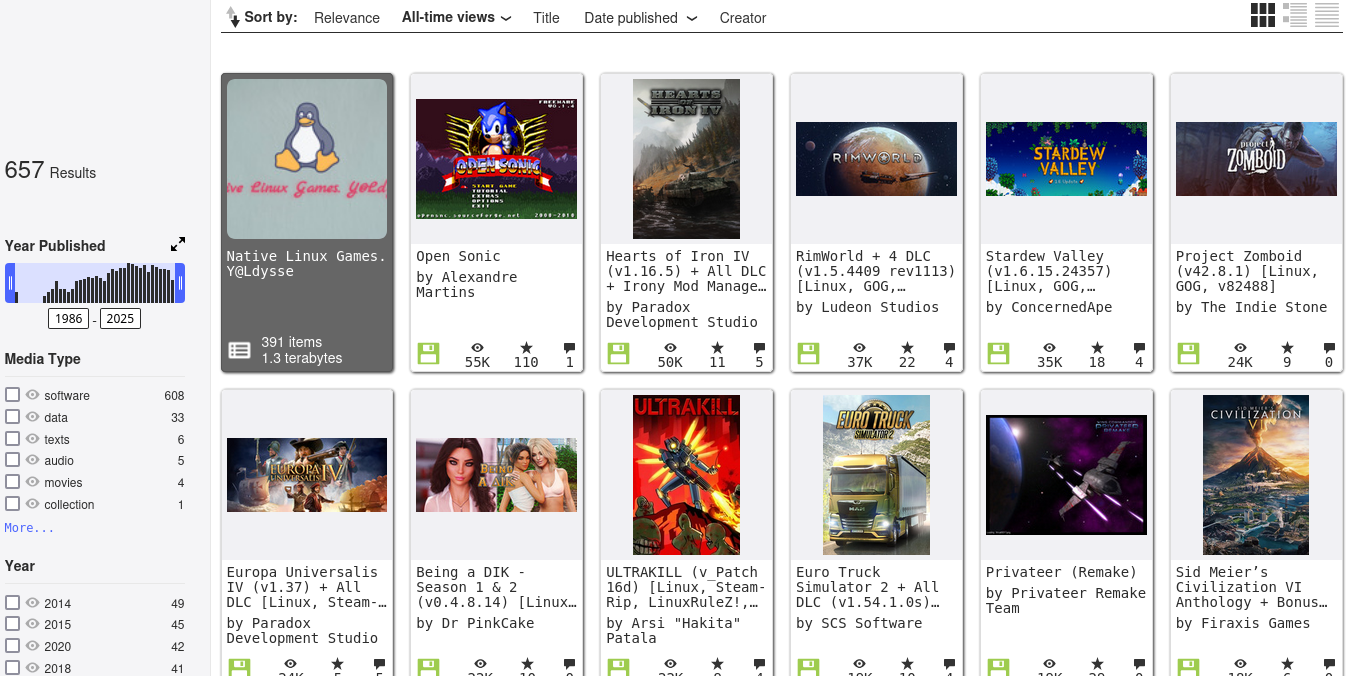Click the favorites star on Project Zomboid

tap(1287, 348)
